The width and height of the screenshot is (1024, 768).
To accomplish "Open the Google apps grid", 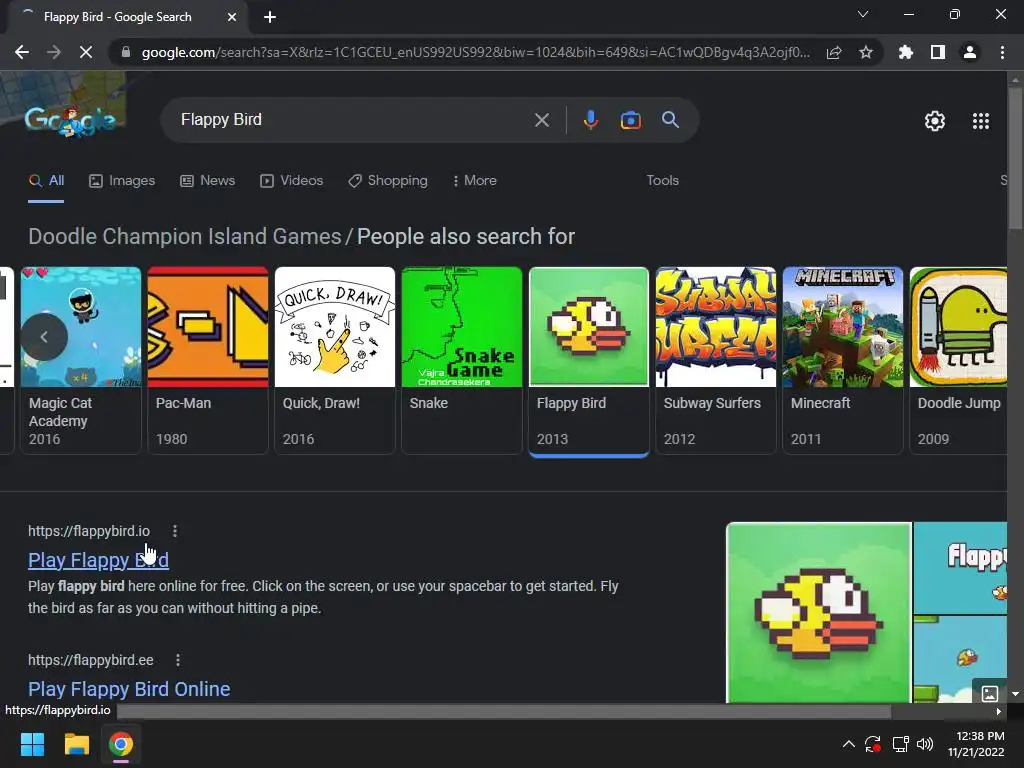I will coord(980,121).
